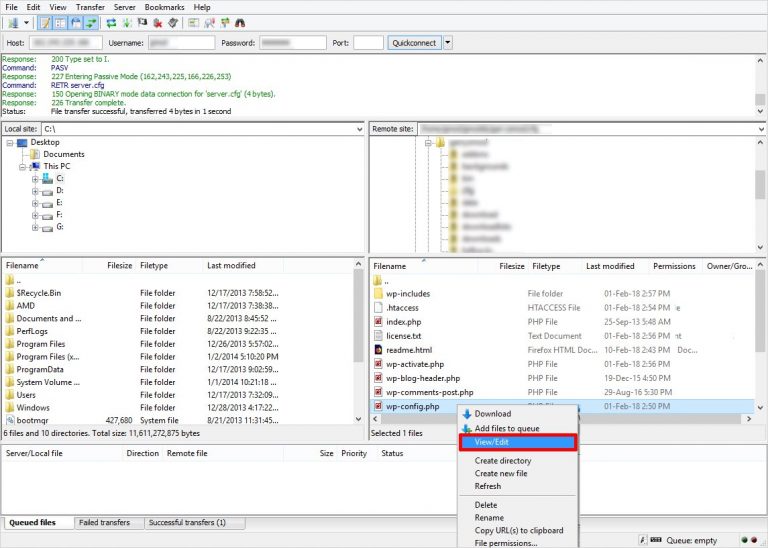This screenshot has height=548, width=768.
Task: Open the Site Manager icon
Action: (x=13, y=23)
